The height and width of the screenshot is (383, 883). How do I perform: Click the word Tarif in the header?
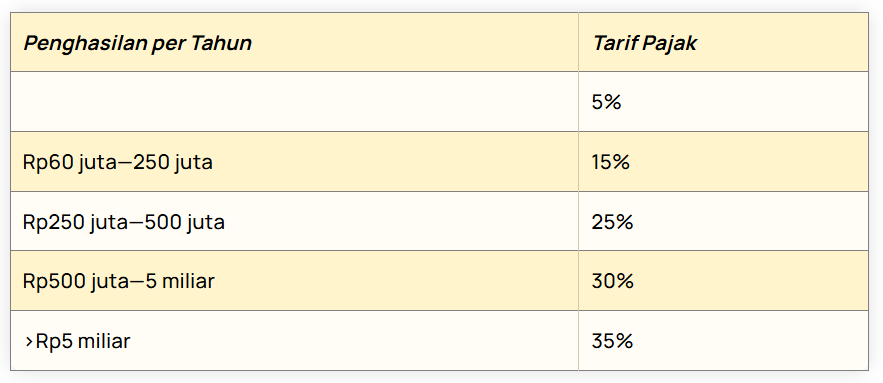[x=613, y=43]
